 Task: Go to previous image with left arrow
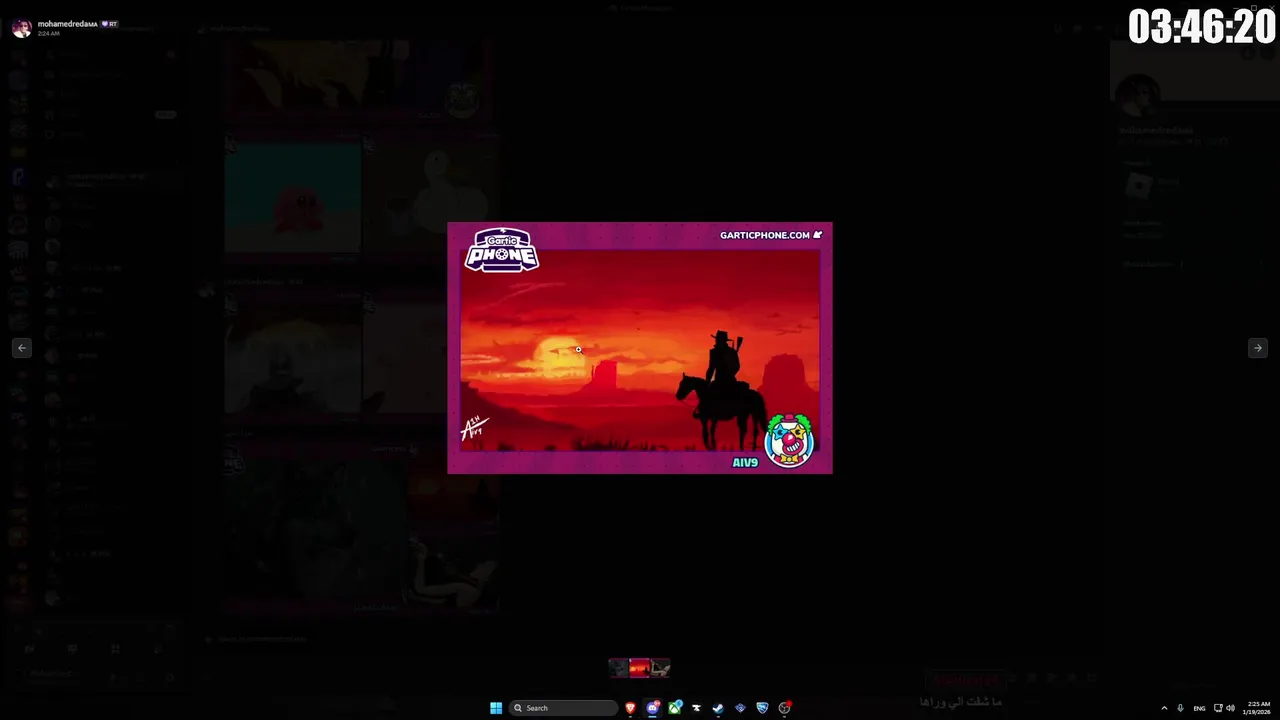(x=22, y=348)
